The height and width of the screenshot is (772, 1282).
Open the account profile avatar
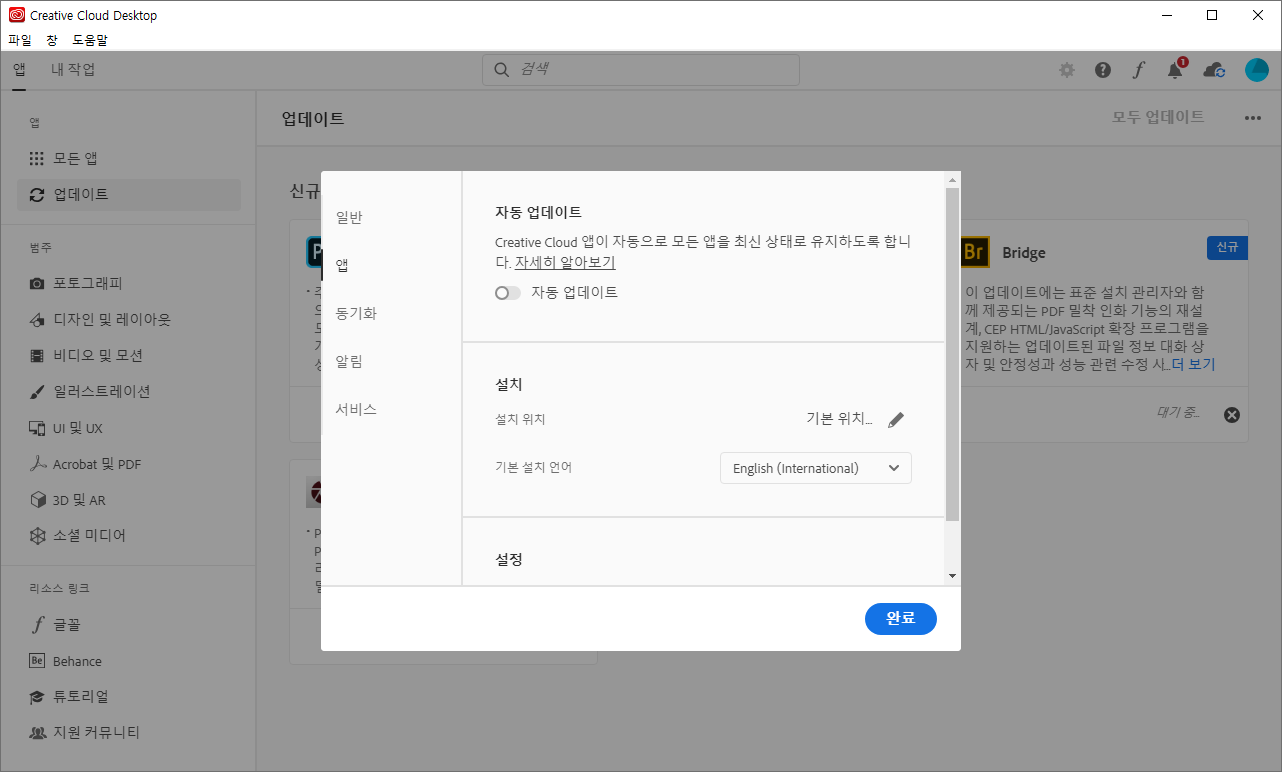[x=1257, y=70]
